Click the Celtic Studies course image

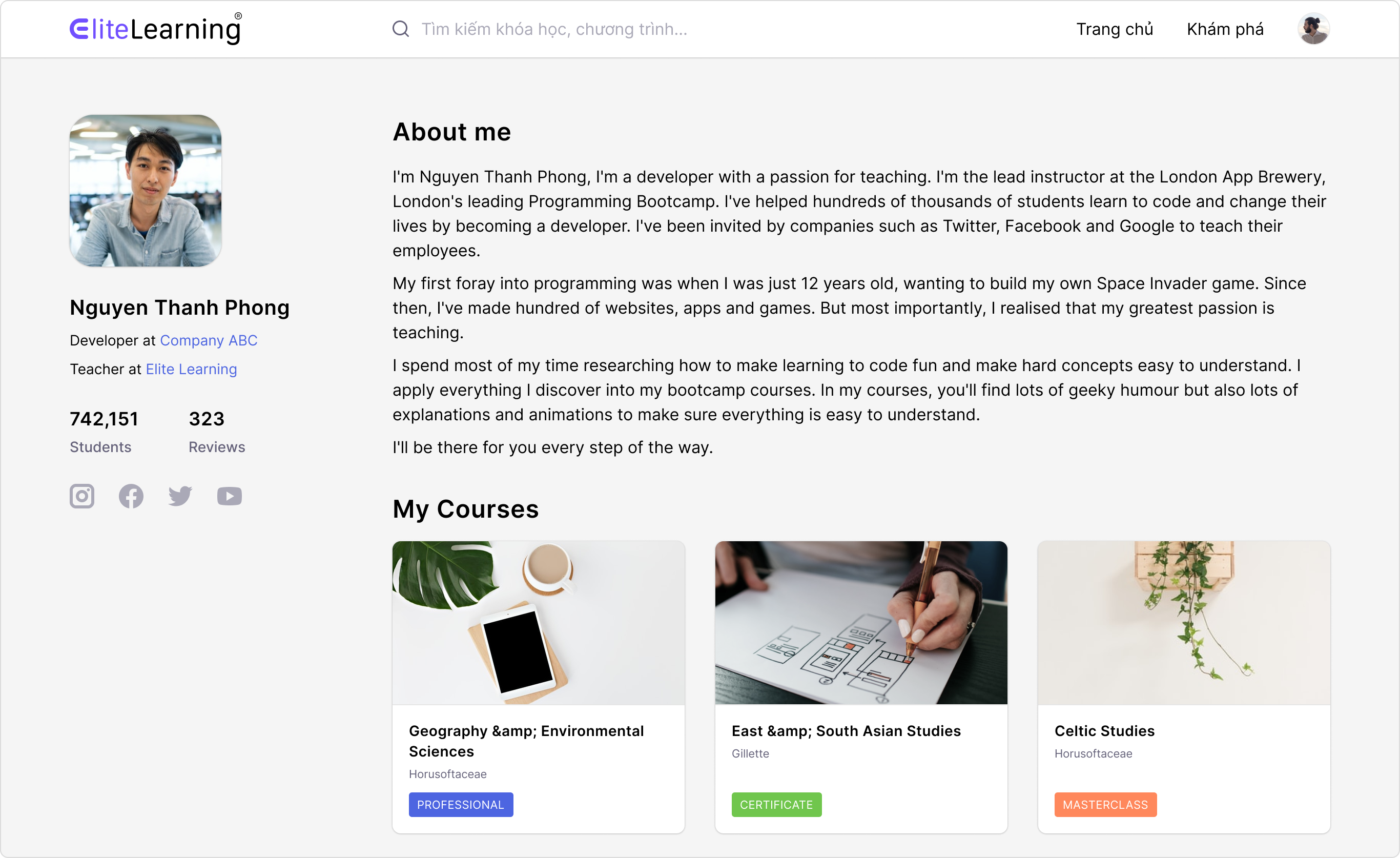pos(1184,623)
